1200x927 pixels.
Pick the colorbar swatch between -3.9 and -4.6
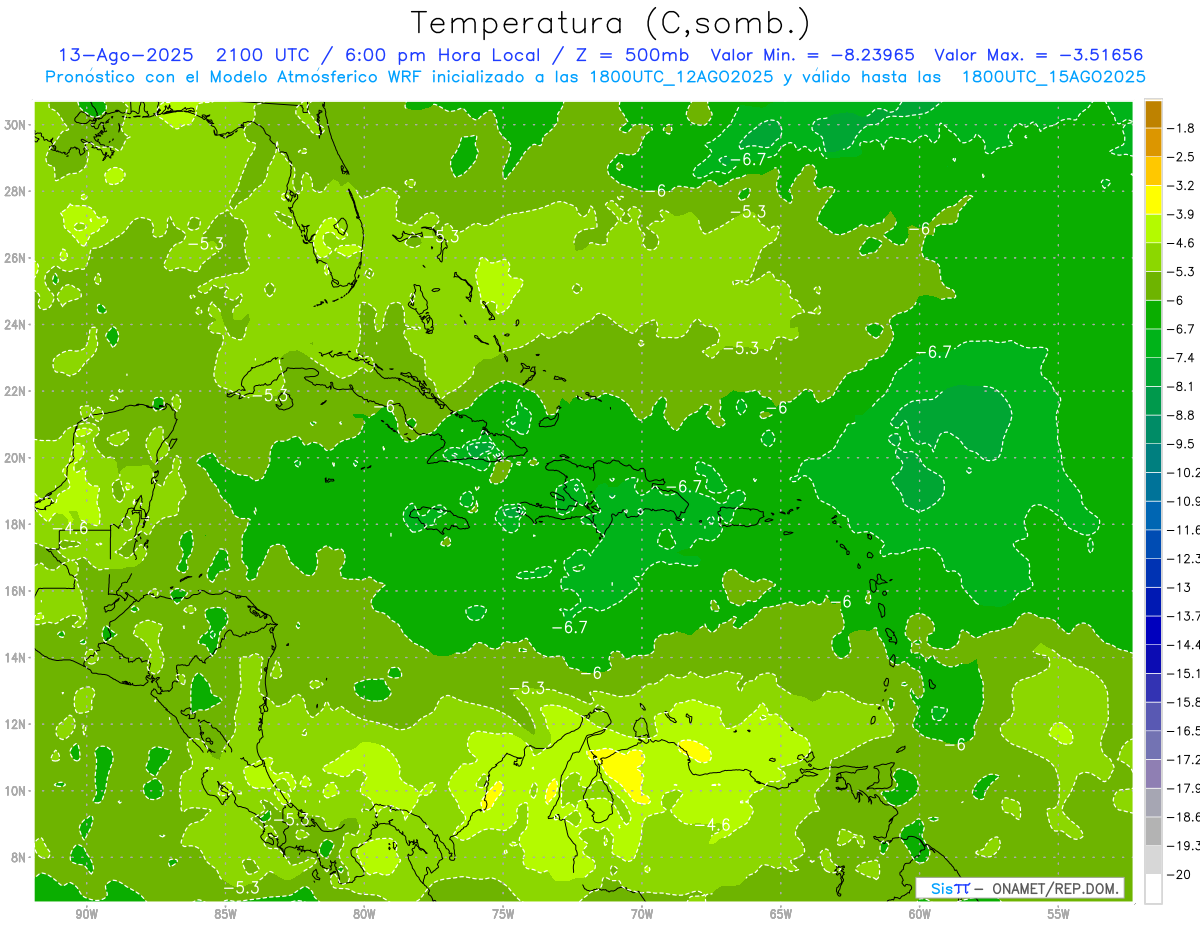[1154, 228]
